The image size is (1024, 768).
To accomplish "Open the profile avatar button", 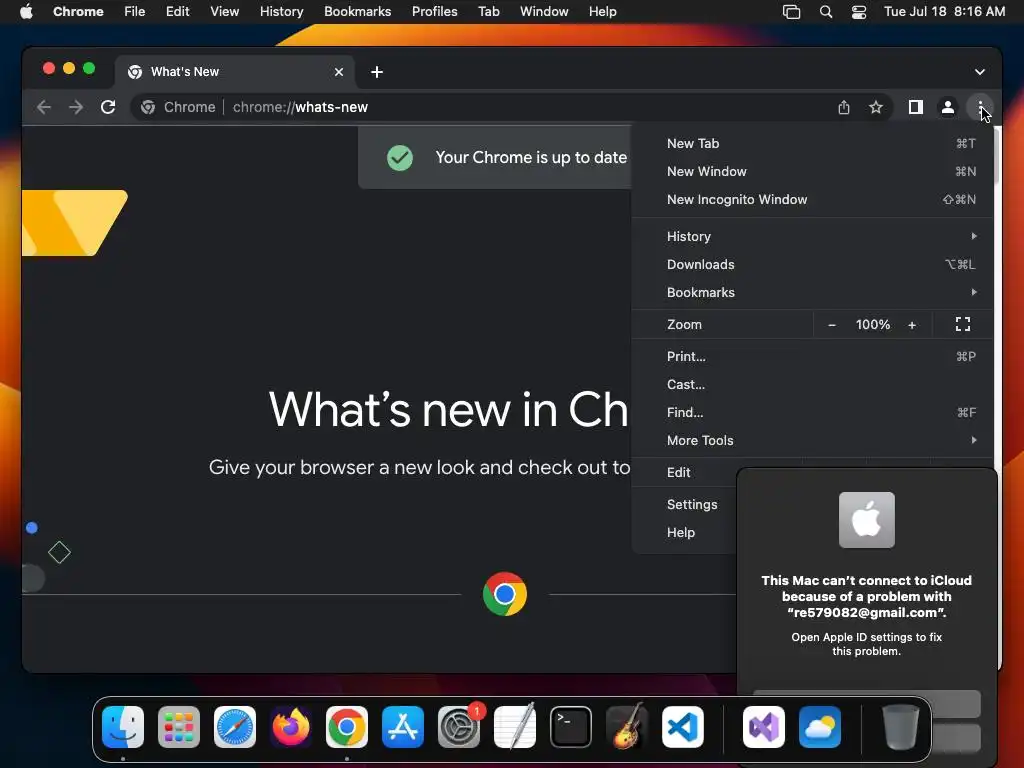I will coord(948,107).
